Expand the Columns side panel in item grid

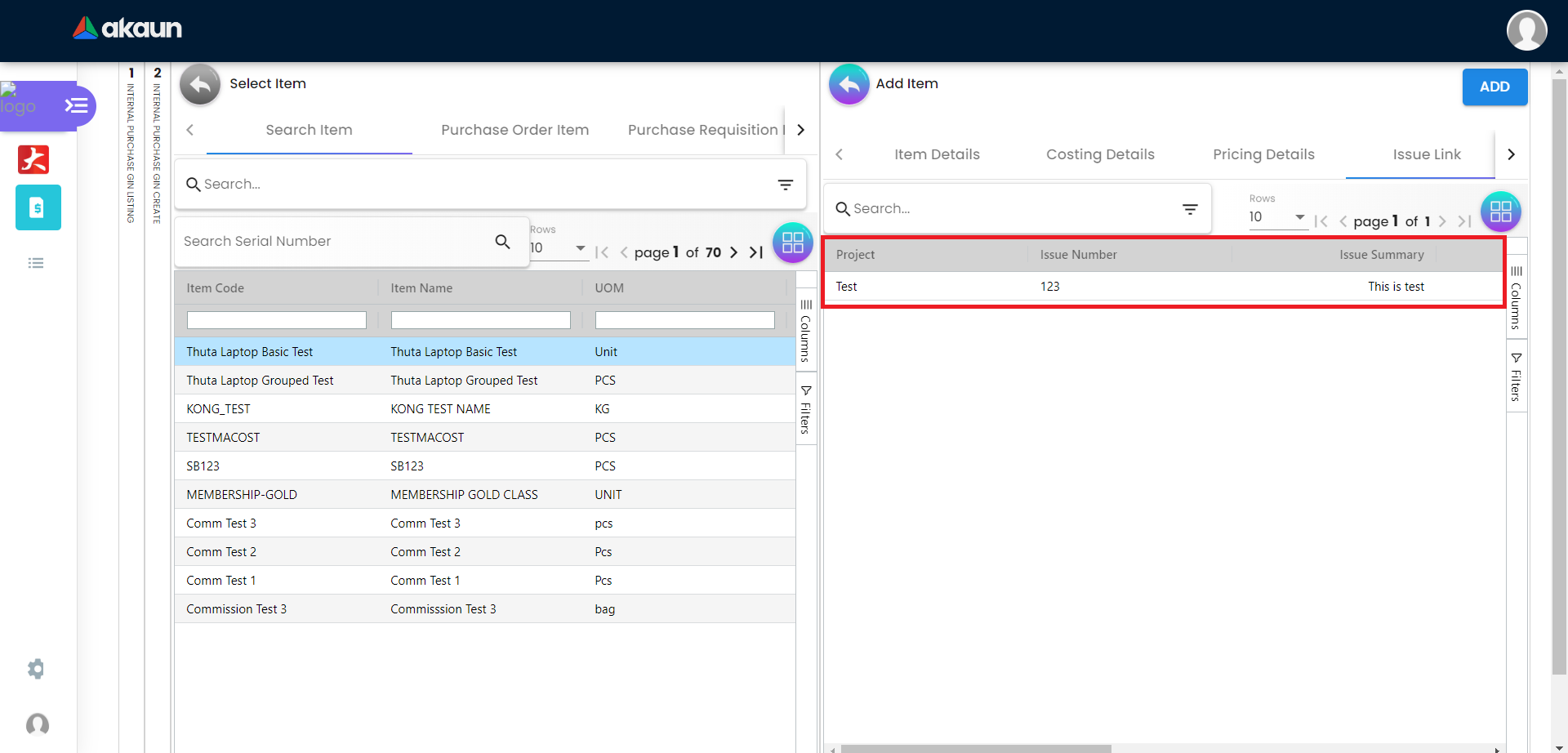806,331
